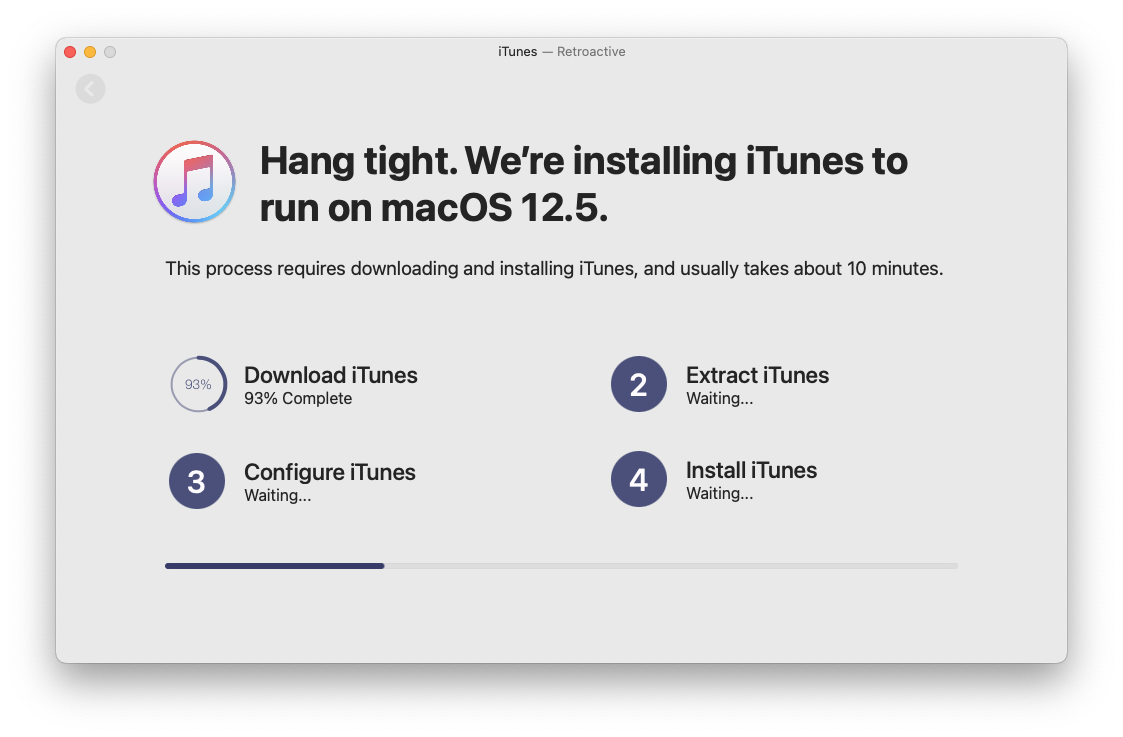The height and width of the screenshot is (737, 1123).
Task: Click "Waiting..." under Configure iTunes
Action: coord(278,495)
